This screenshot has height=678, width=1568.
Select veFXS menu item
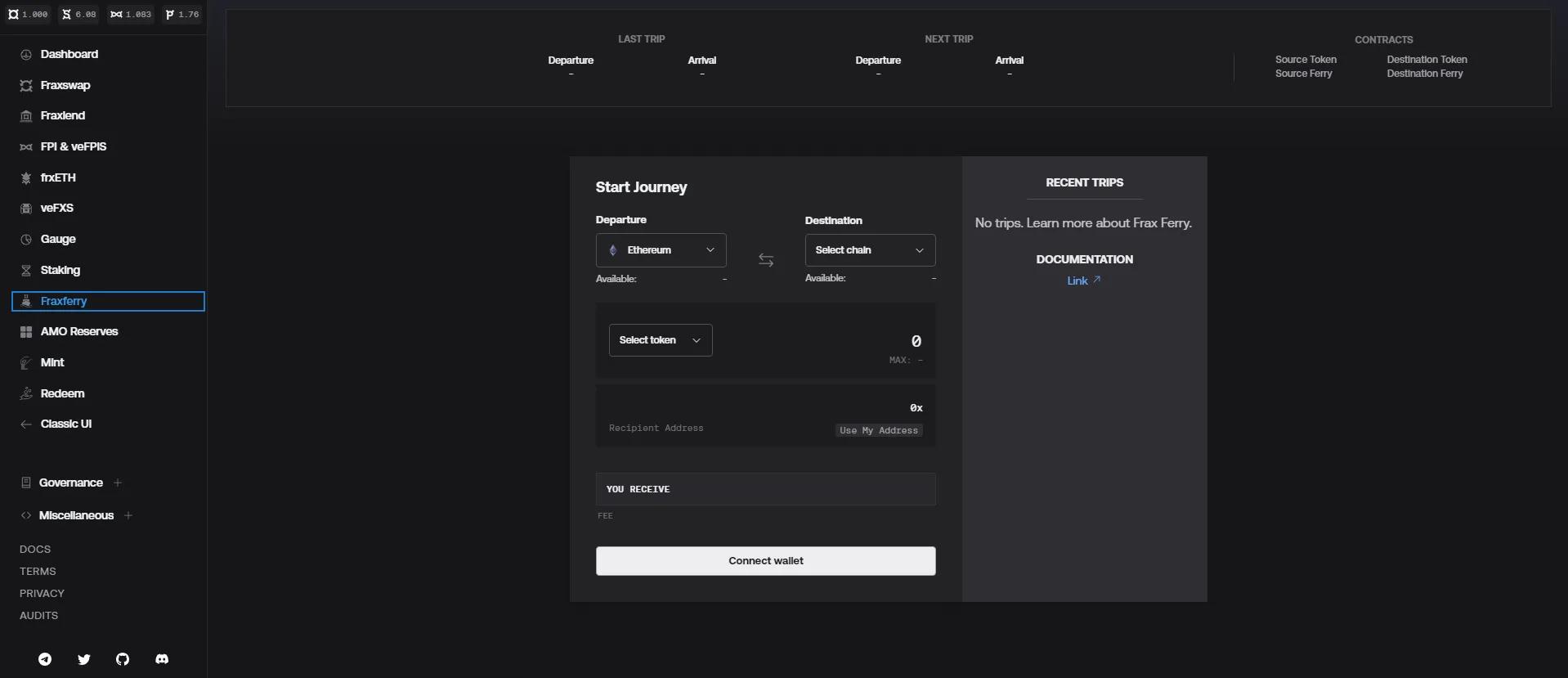(x=57, y=209)
